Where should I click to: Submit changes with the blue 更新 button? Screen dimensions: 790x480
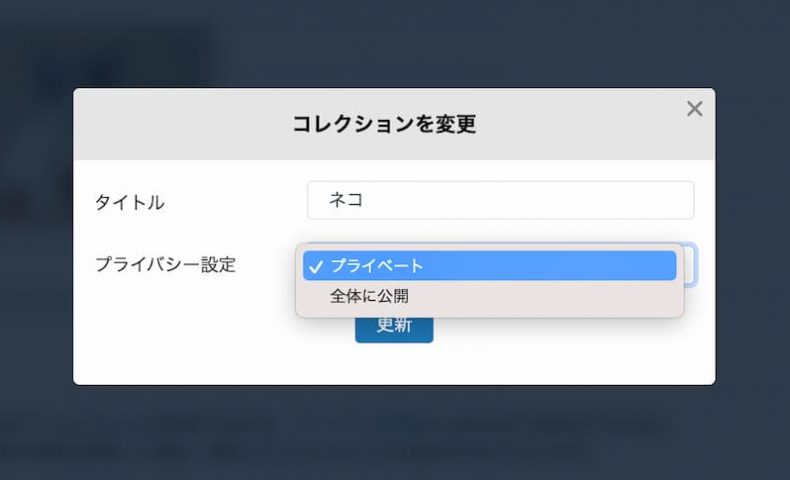pos(394,327)
